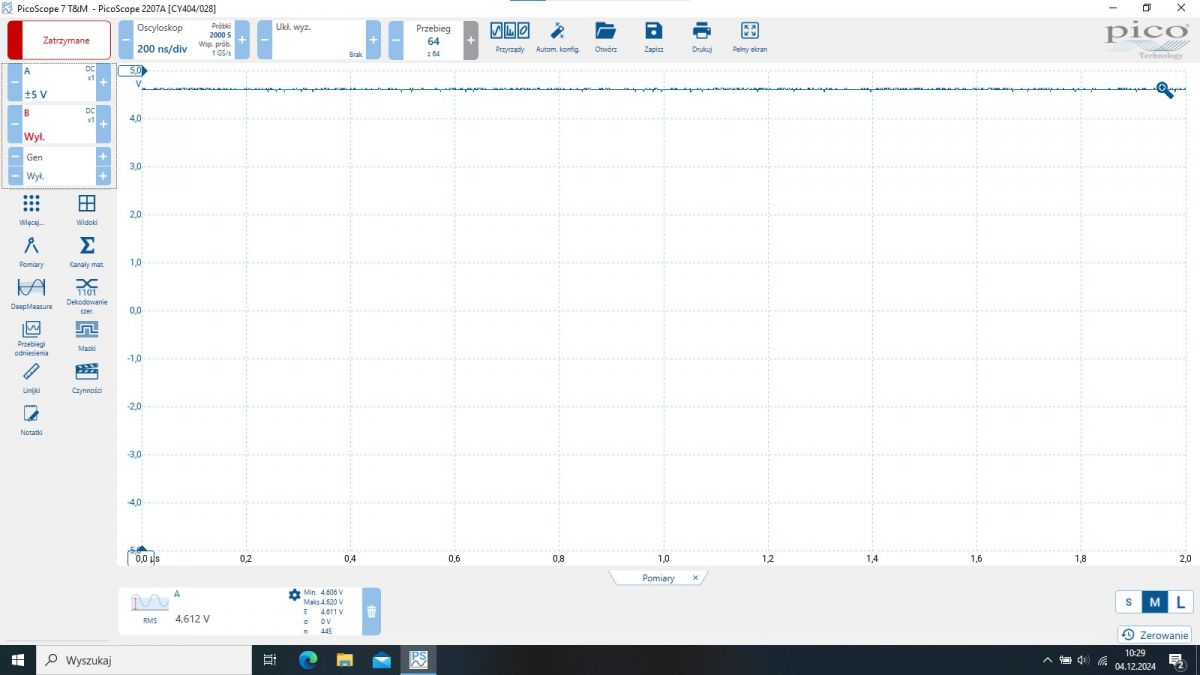1200x675 pixels.
Task: Increase the Oscyloskop timebase with plus
Action: [242, 40]
